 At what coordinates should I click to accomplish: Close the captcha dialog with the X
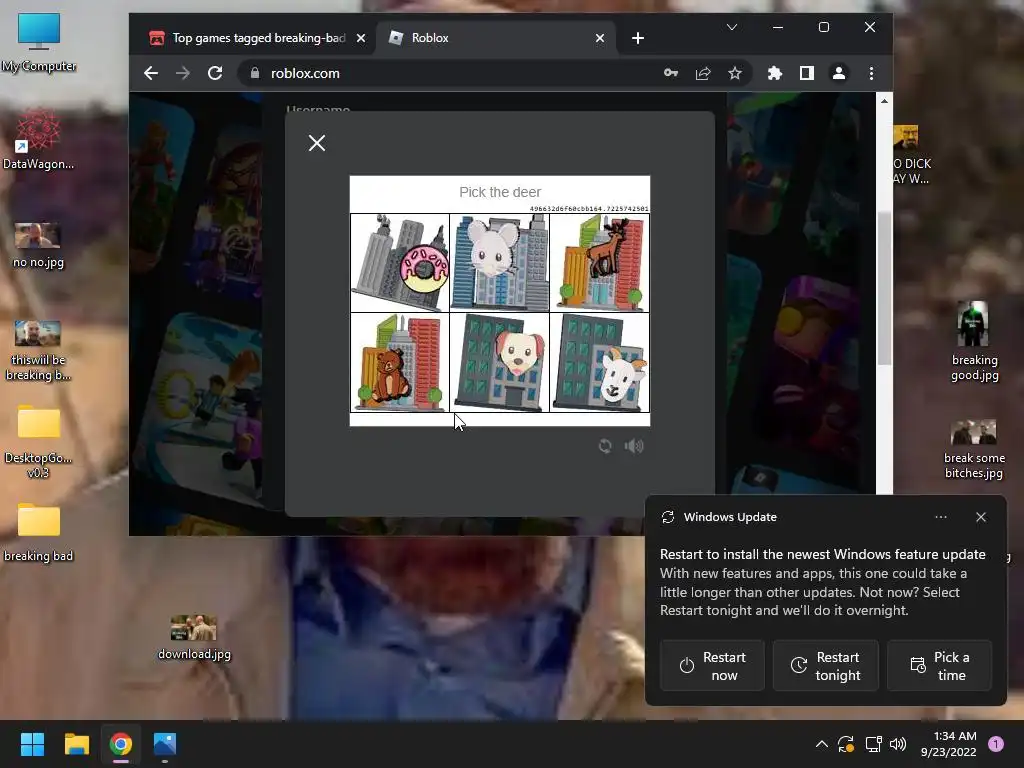(x=317, y=143)
